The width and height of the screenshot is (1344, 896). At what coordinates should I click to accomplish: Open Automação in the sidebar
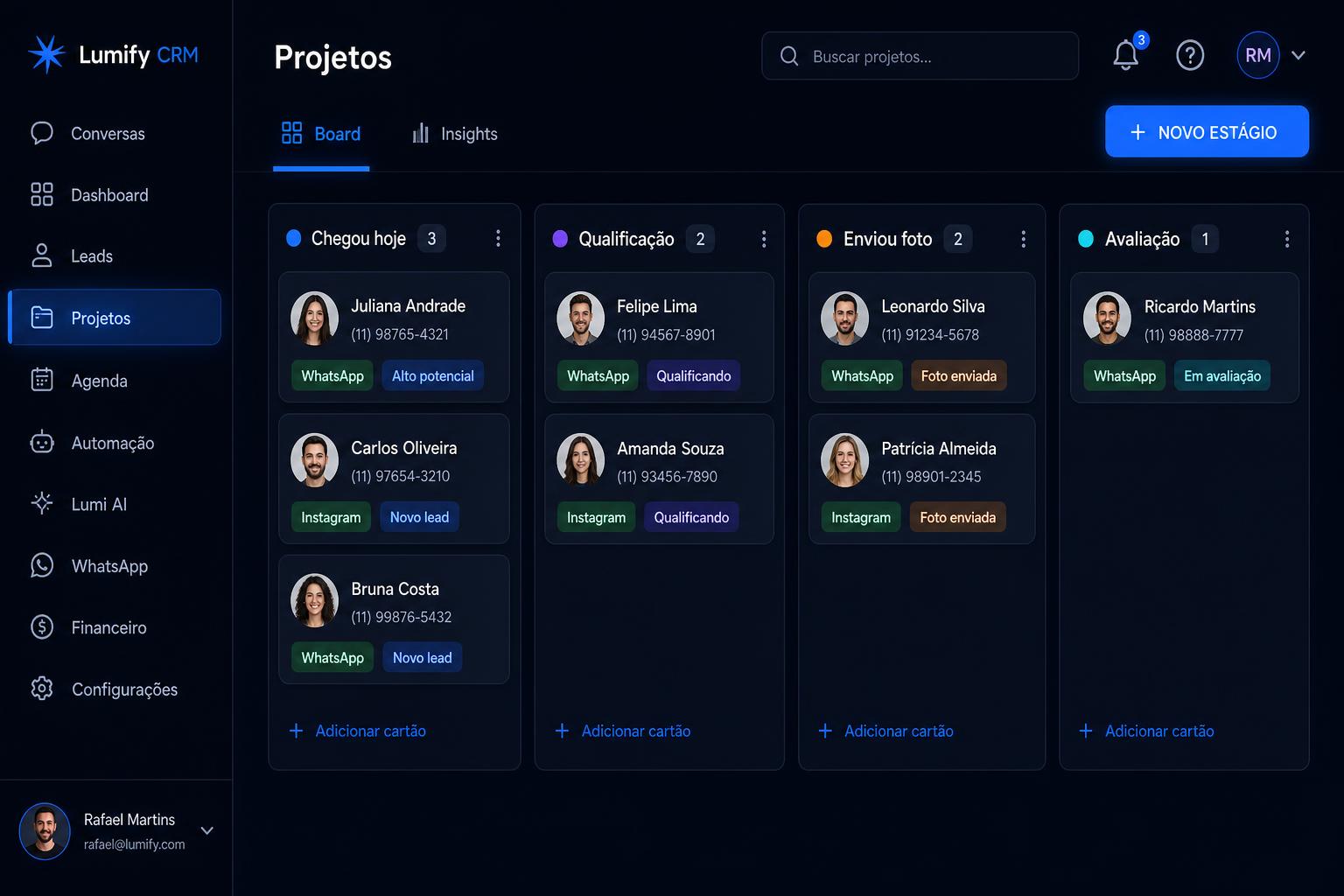(115, 443)
